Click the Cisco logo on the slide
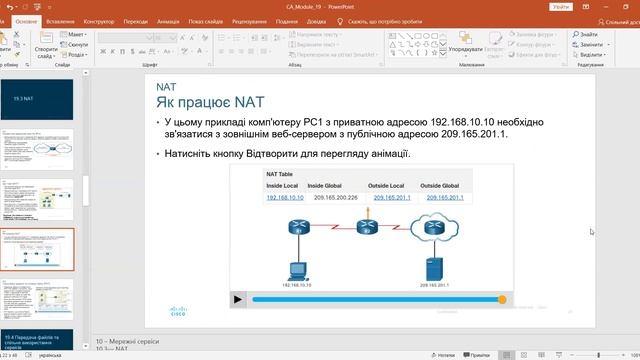Viewport: 640px width, 360px height. coord(178,311)
